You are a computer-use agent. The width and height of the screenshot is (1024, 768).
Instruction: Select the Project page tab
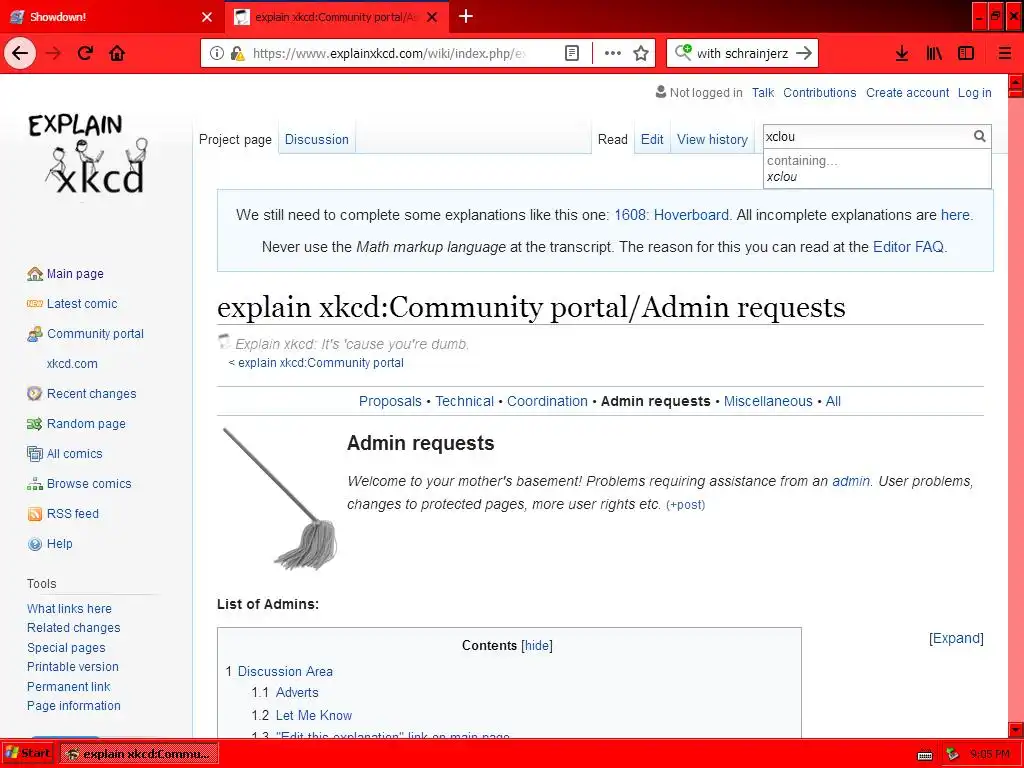(235, 139)
